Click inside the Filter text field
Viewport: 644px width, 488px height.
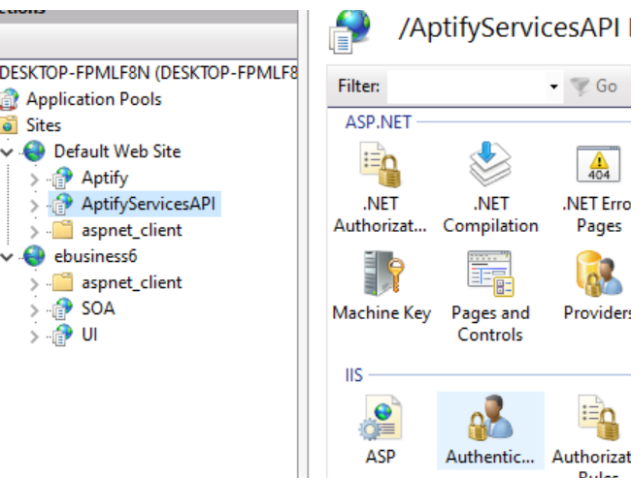tap(467, 86)
